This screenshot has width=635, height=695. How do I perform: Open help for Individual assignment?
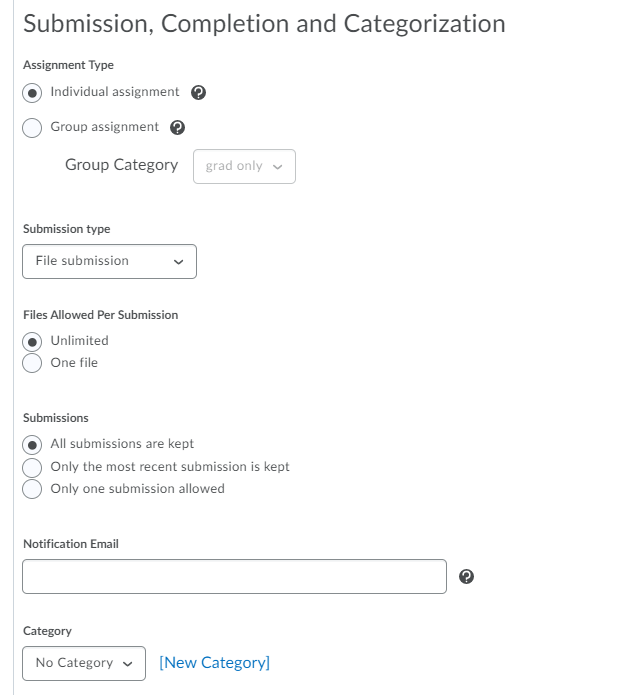click(x=198, y=93)
